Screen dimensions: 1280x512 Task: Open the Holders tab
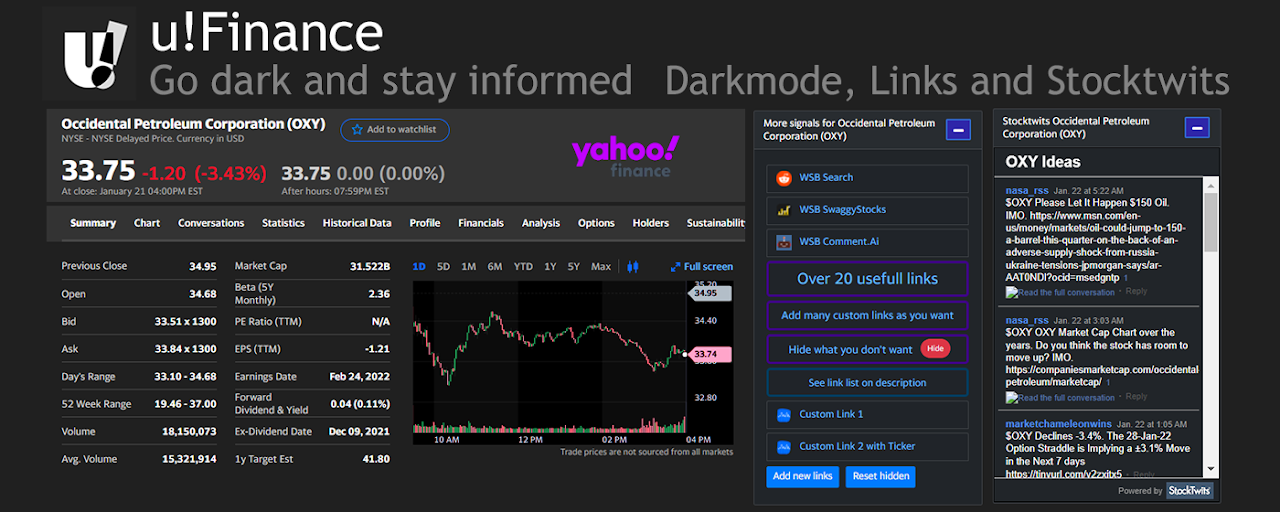(x=651, y=223)
